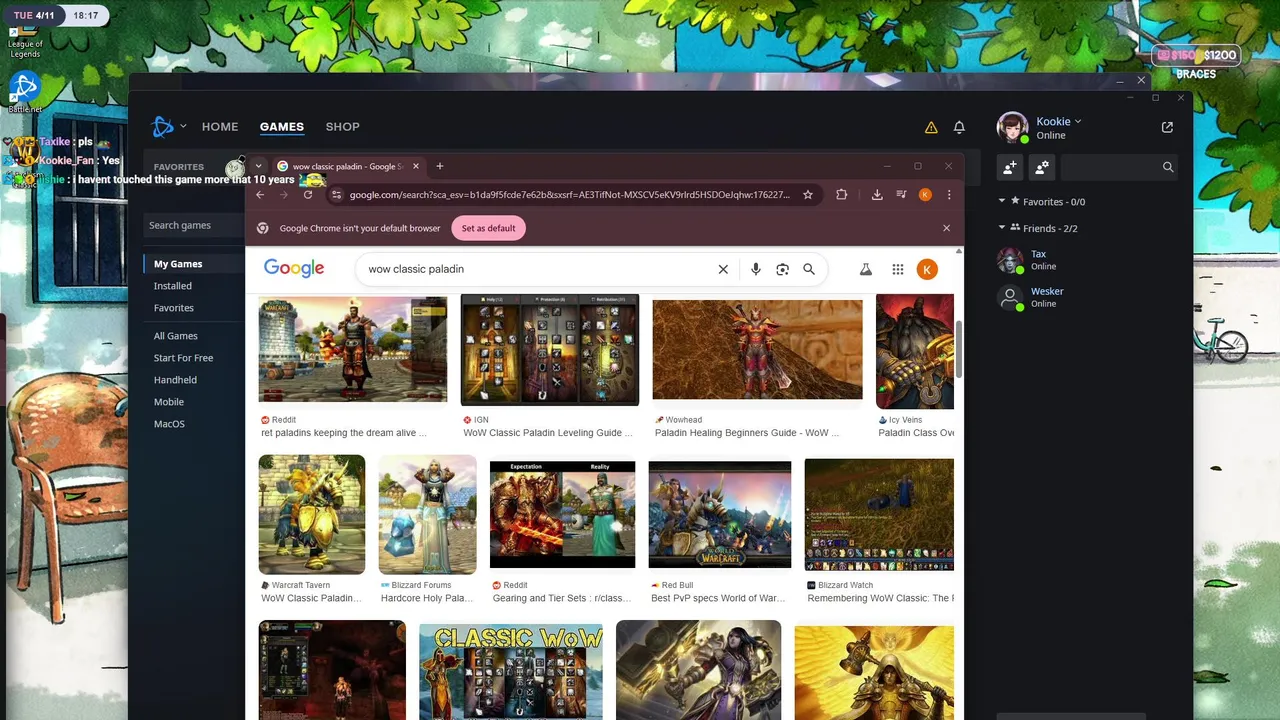Viewport: 1280px width, 720px height.
Task: Click Set as default button
Action: pyautogui.click(x=489, y=228)
